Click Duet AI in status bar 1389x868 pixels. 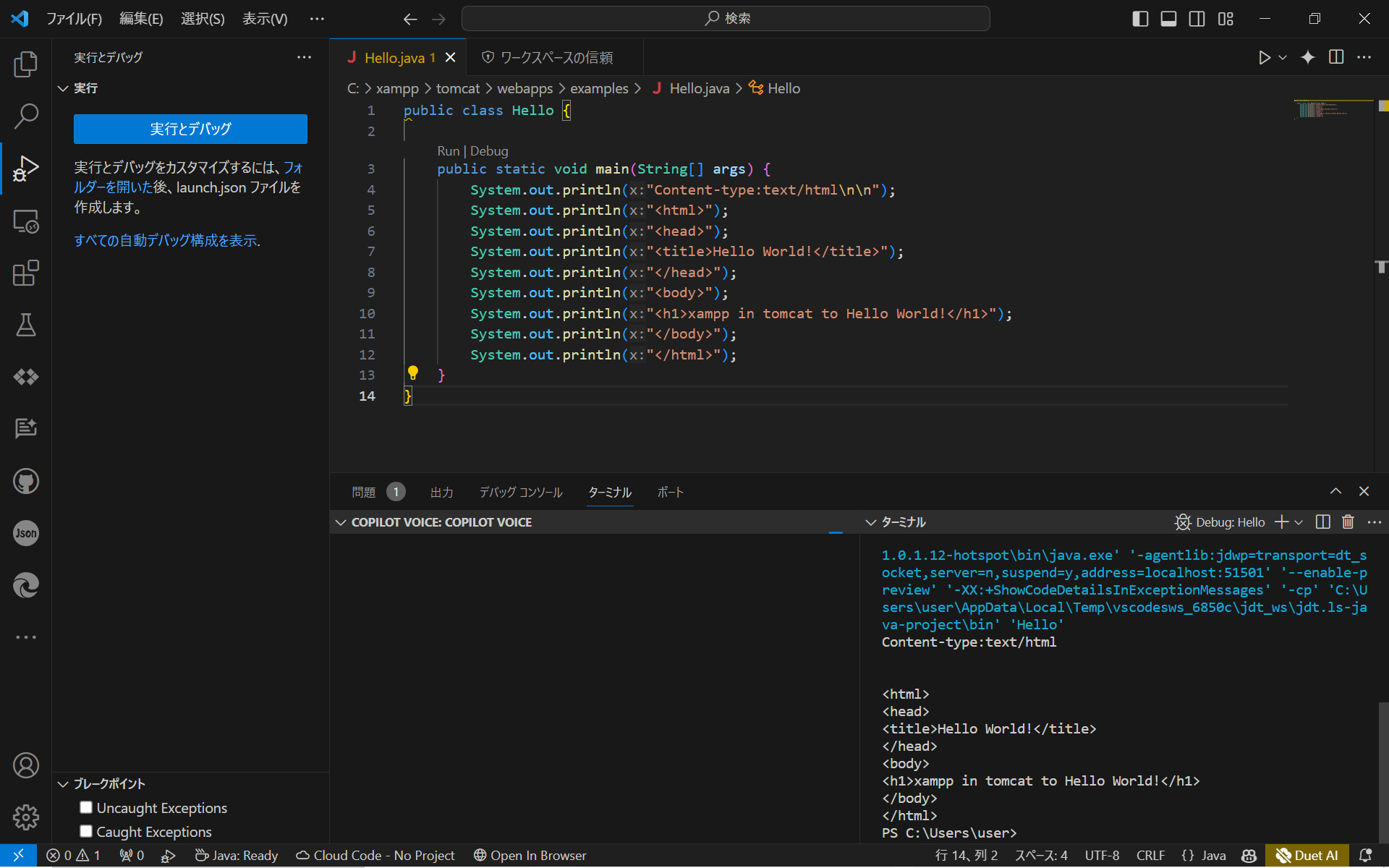1307,856
